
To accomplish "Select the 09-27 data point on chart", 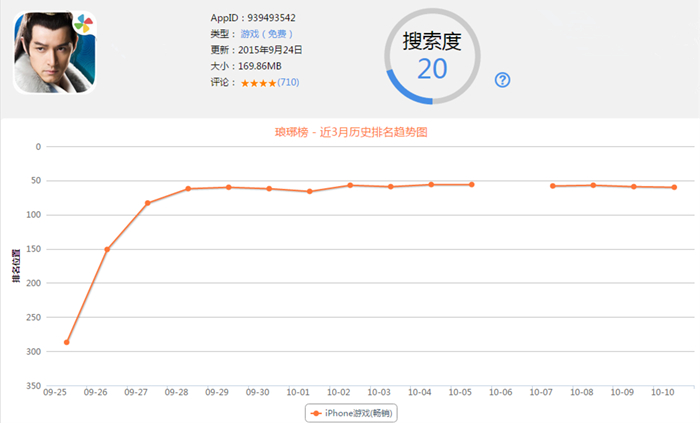I will [x=148, y=203].
